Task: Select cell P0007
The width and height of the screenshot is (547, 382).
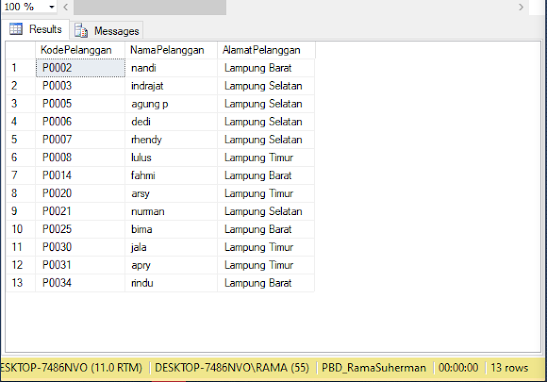Action: coord(80,140)
